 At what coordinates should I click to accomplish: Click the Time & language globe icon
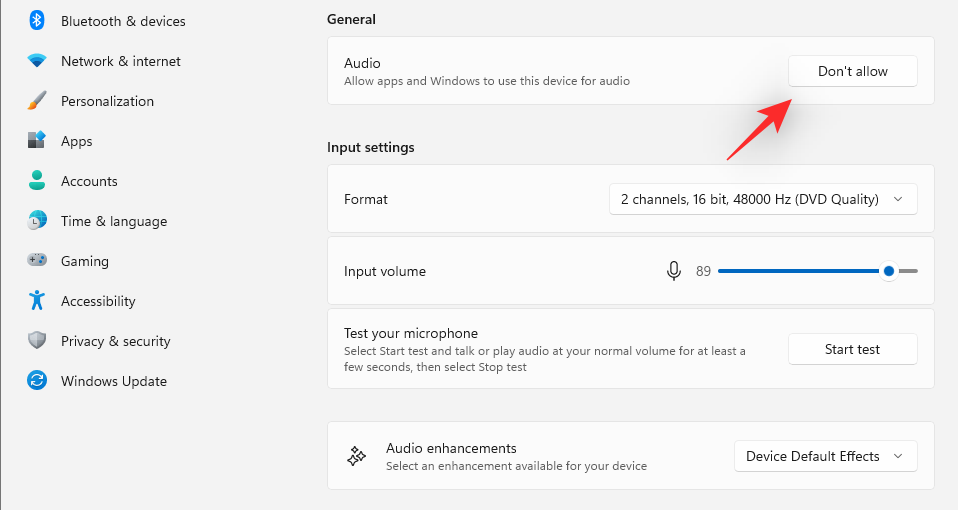point(37,221)
